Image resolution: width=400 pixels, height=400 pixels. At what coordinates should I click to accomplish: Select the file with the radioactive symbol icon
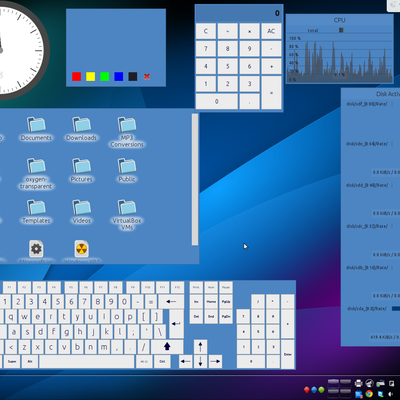click(81, 249)
